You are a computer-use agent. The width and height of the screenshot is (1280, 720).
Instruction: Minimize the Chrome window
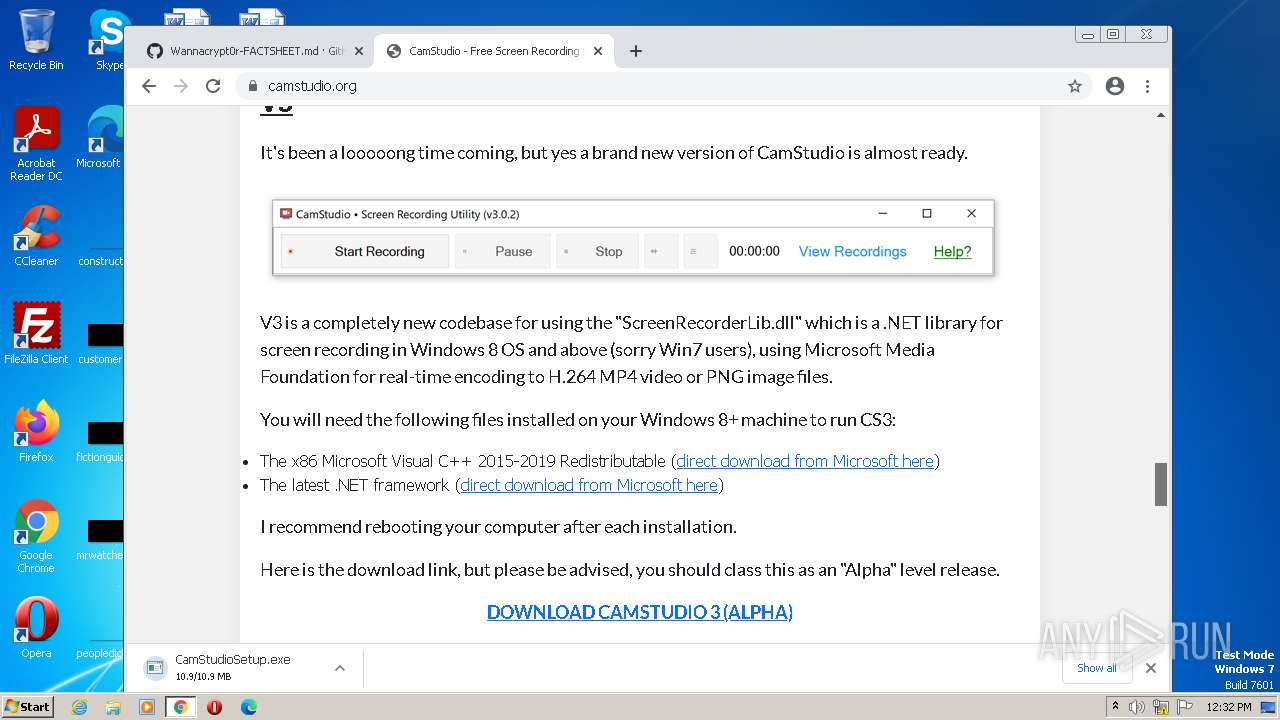pos(1087,34)
